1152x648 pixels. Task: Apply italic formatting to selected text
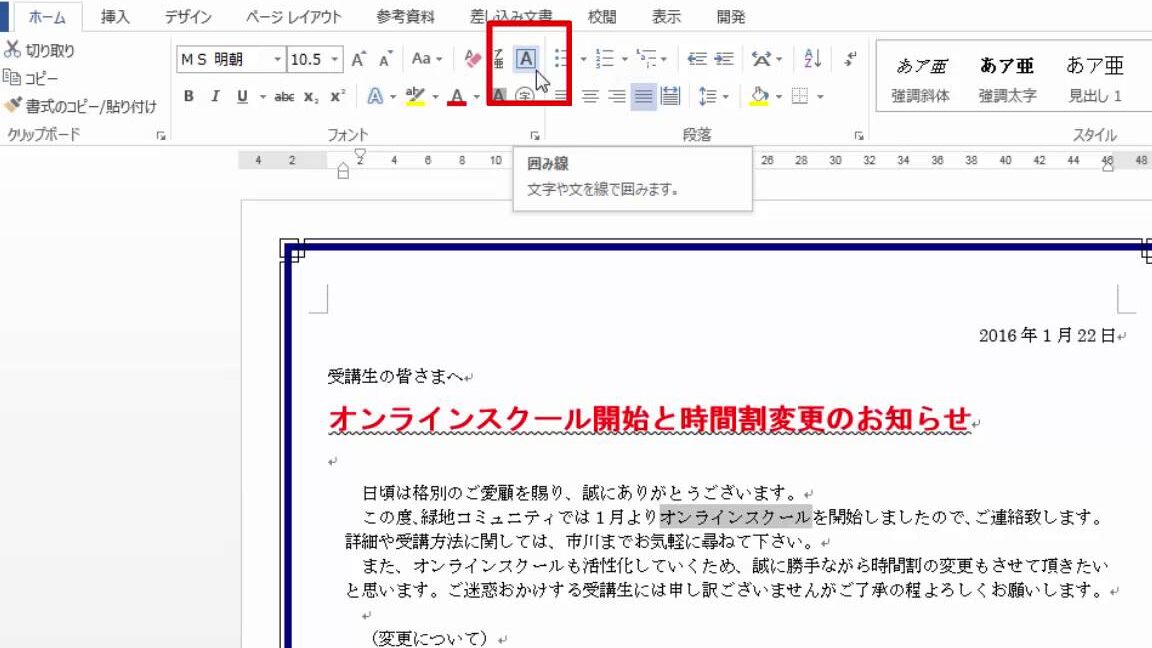214,96
